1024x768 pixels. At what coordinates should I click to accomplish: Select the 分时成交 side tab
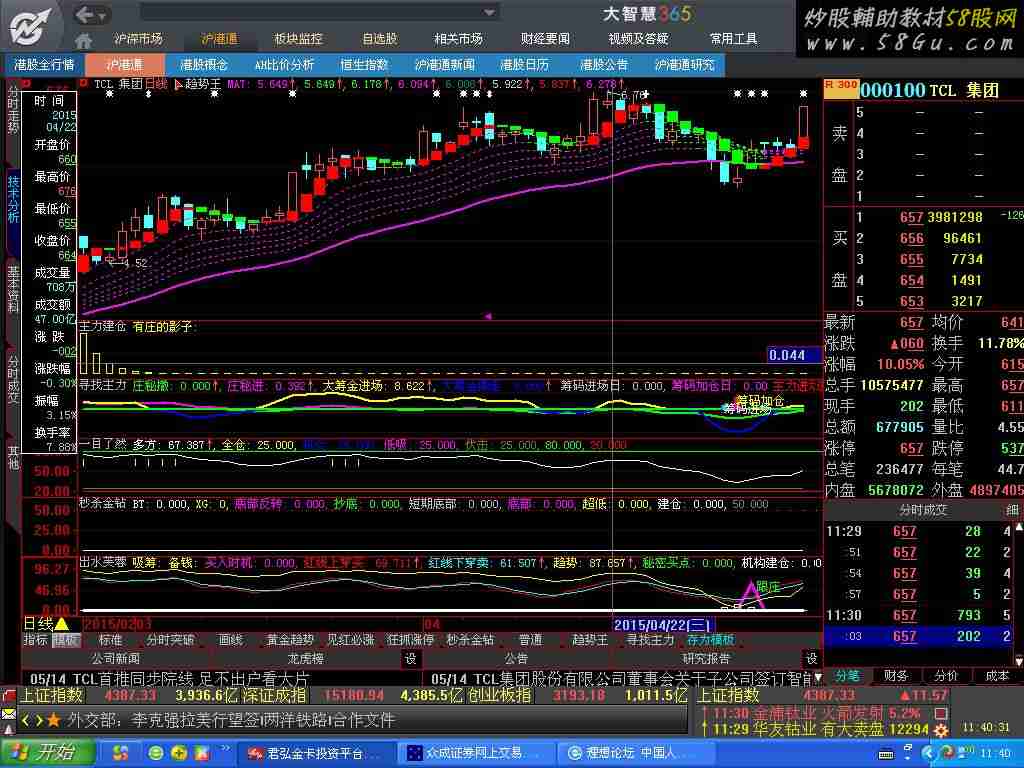(x=12, y=380)
